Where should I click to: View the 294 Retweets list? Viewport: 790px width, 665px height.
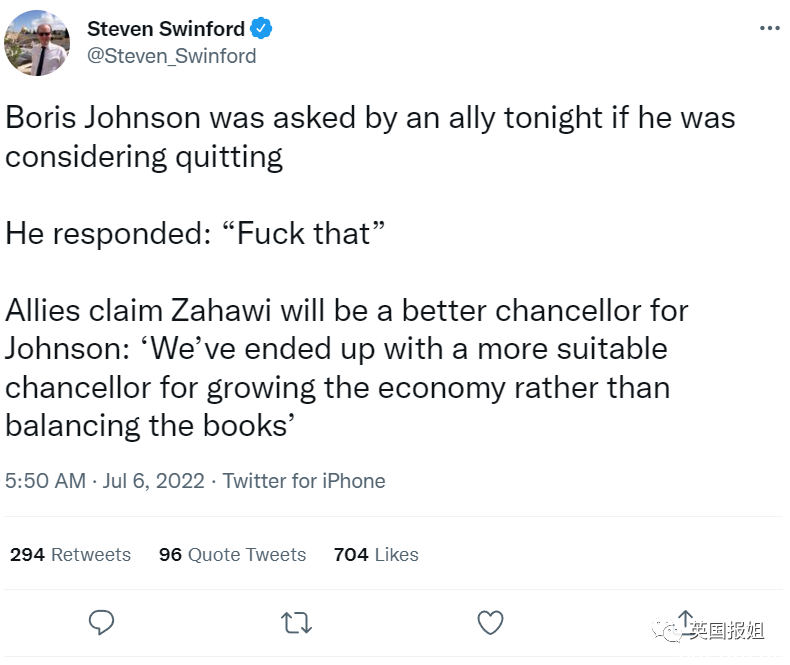click(x=71, y=554)
